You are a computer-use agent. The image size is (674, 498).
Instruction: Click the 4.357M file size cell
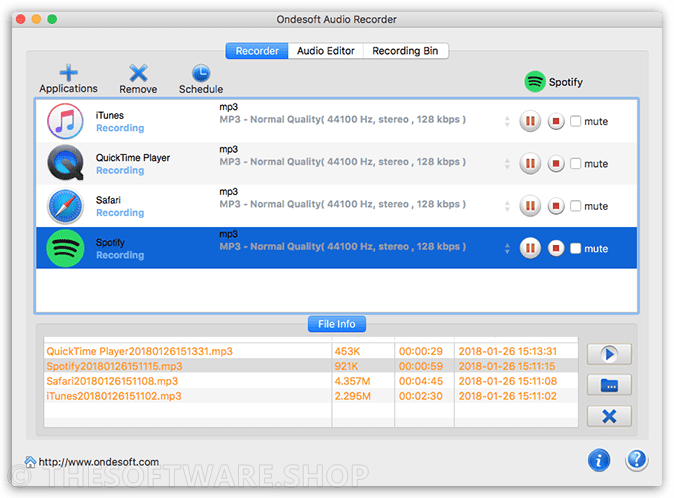click(x=352, y=381)
